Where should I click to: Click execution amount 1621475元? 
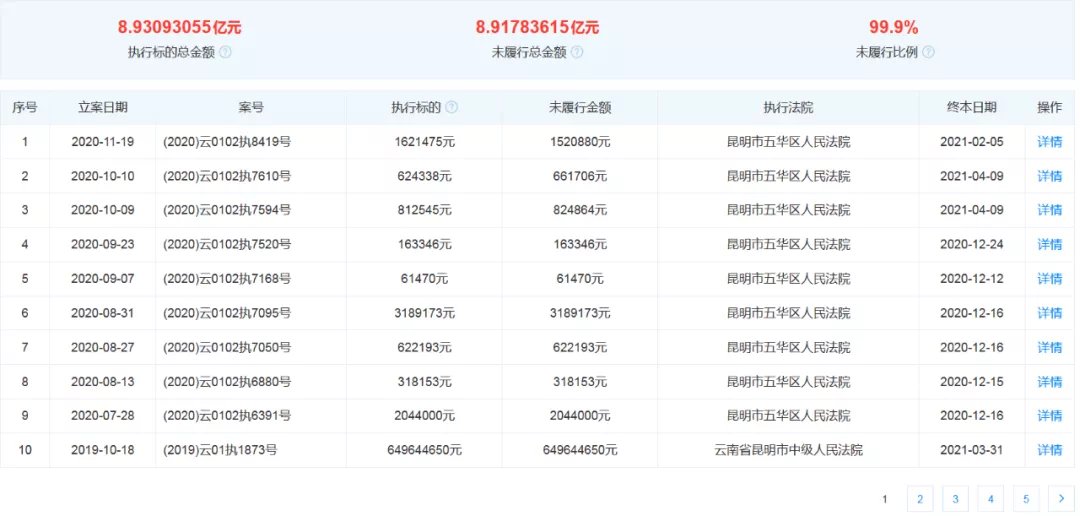click(425, 142)
